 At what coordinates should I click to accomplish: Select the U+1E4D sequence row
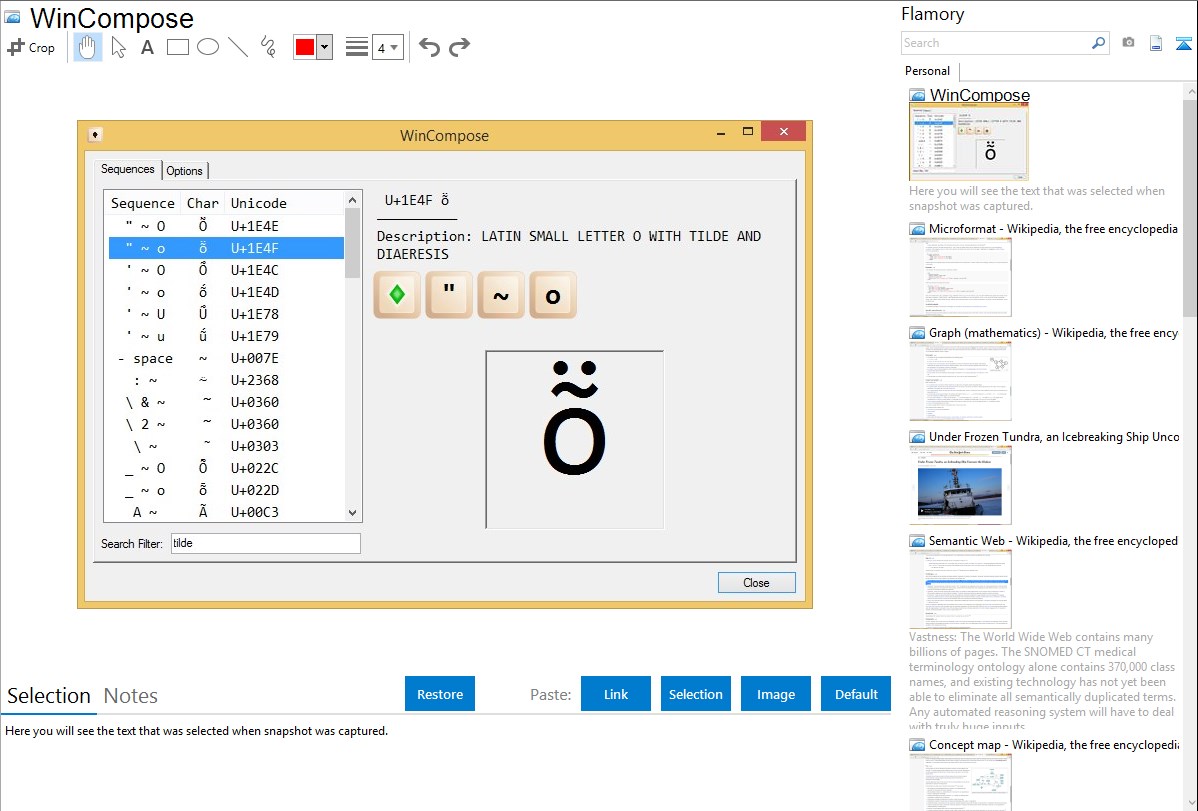[226, 293]
